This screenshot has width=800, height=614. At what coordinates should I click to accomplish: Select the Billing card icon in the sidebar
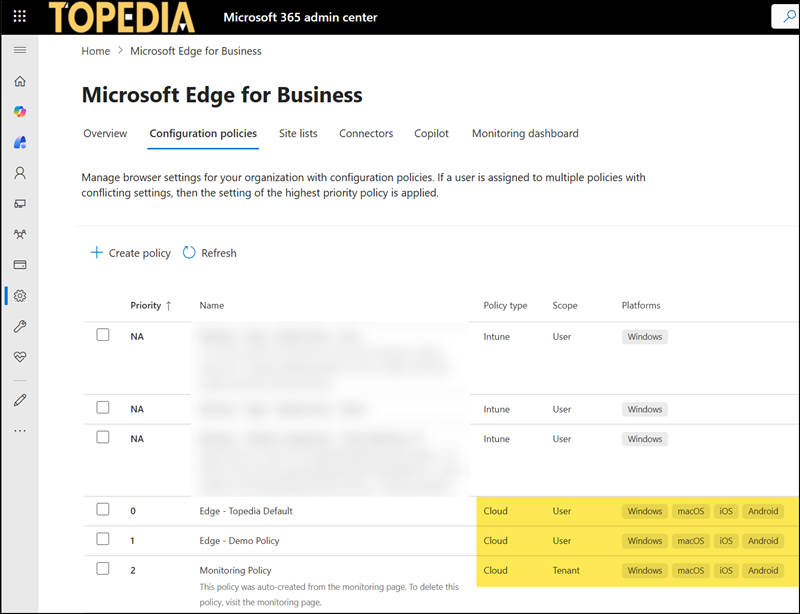point(21,263)
